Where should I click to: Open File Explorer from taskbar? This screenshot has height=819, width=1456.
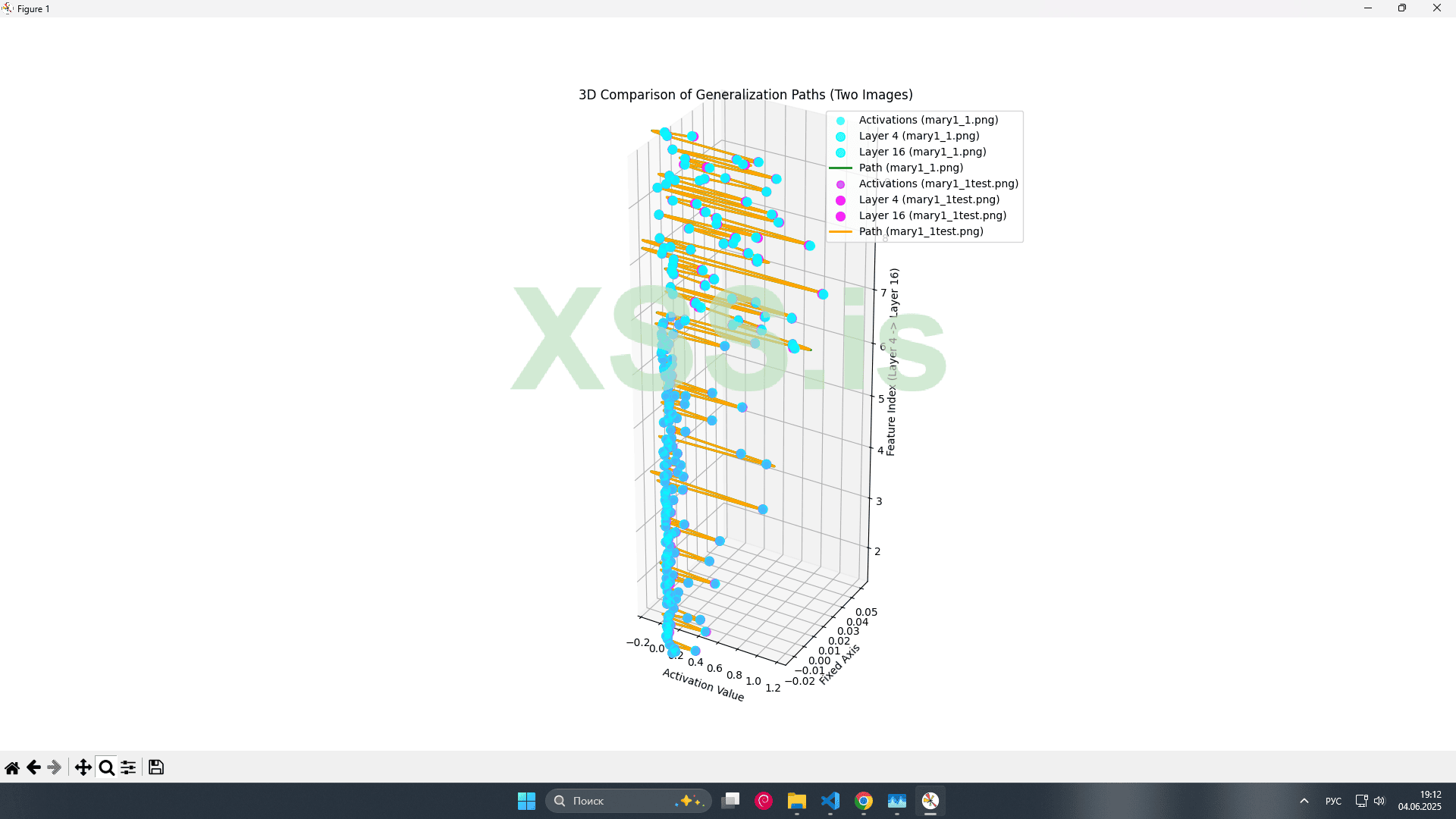tap(796, 801)
